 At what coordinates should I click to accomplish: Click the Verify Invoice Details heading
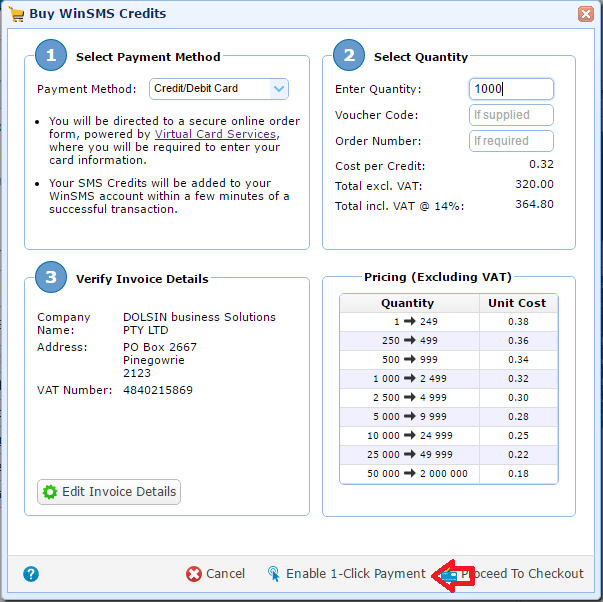click(x=142, y=279)
